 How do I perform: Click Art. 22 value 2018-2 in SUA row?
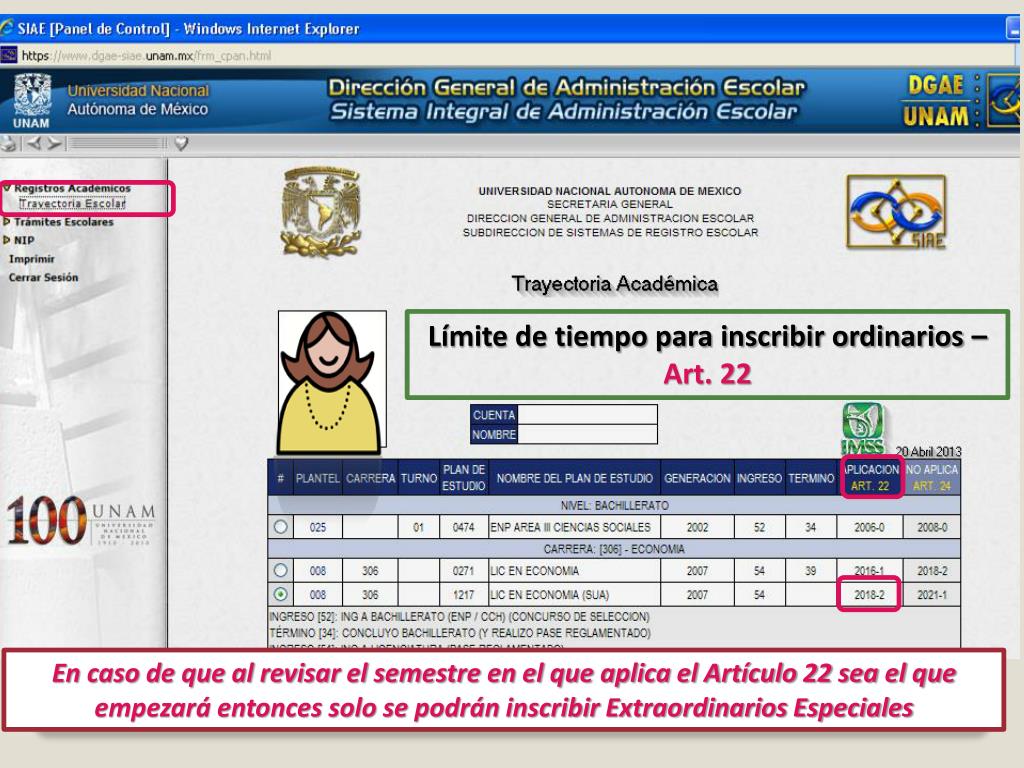(x=869, y=595)
